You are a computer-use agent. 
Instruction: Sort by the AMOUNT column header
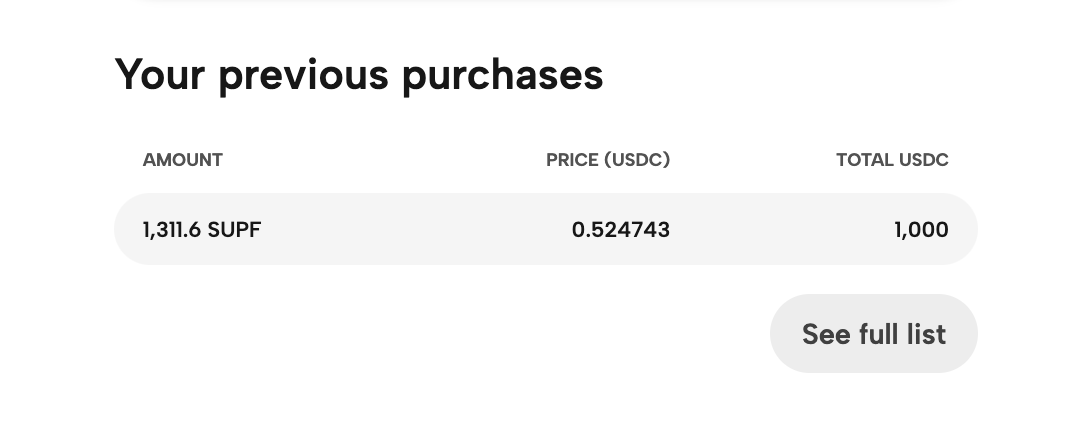[182, 160]
